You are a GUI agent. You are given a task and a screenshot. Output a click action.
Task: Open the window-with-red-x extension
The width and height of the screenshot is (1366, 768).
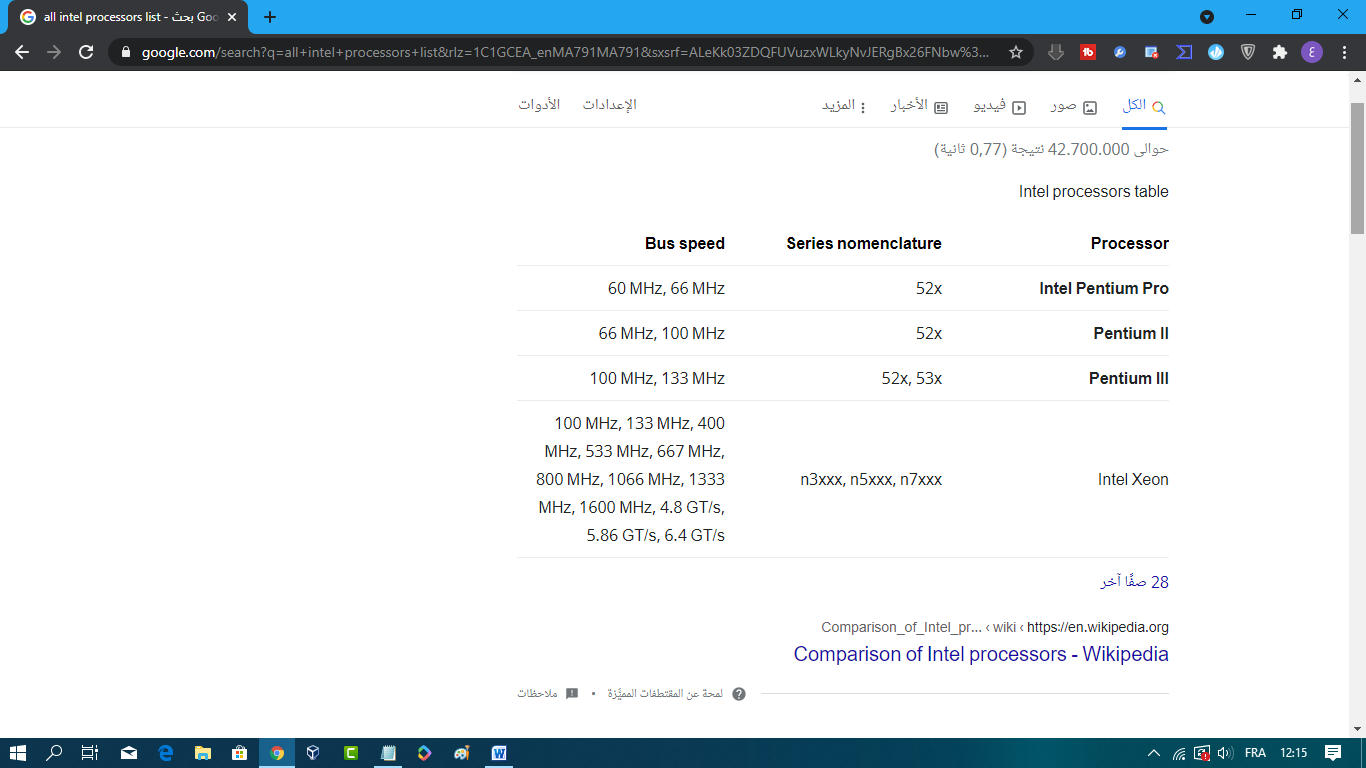click(x=1152, y=52)
